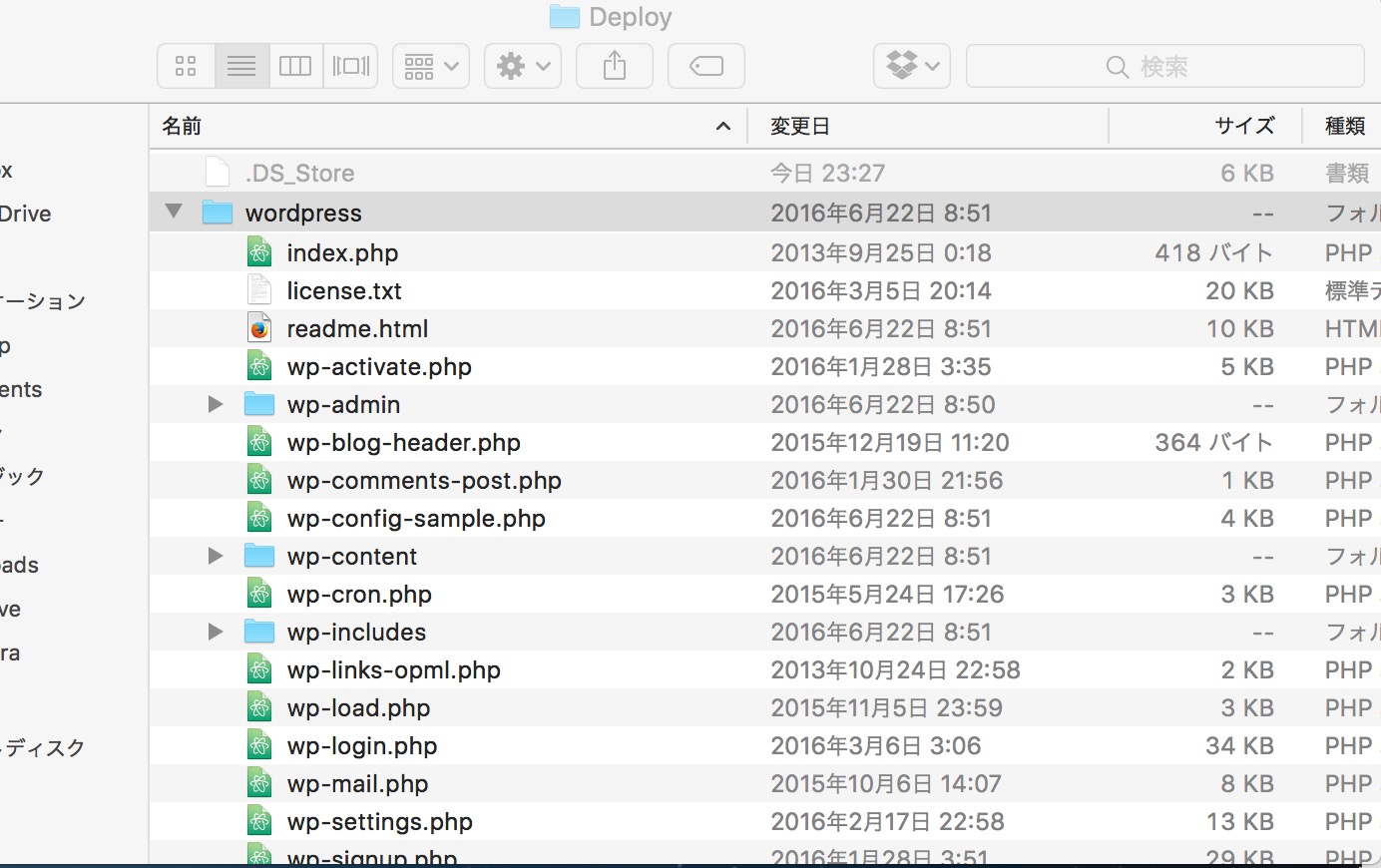Select the file name wp-load.php
This screenshot has height=868, width=1381.
[358, 708]
